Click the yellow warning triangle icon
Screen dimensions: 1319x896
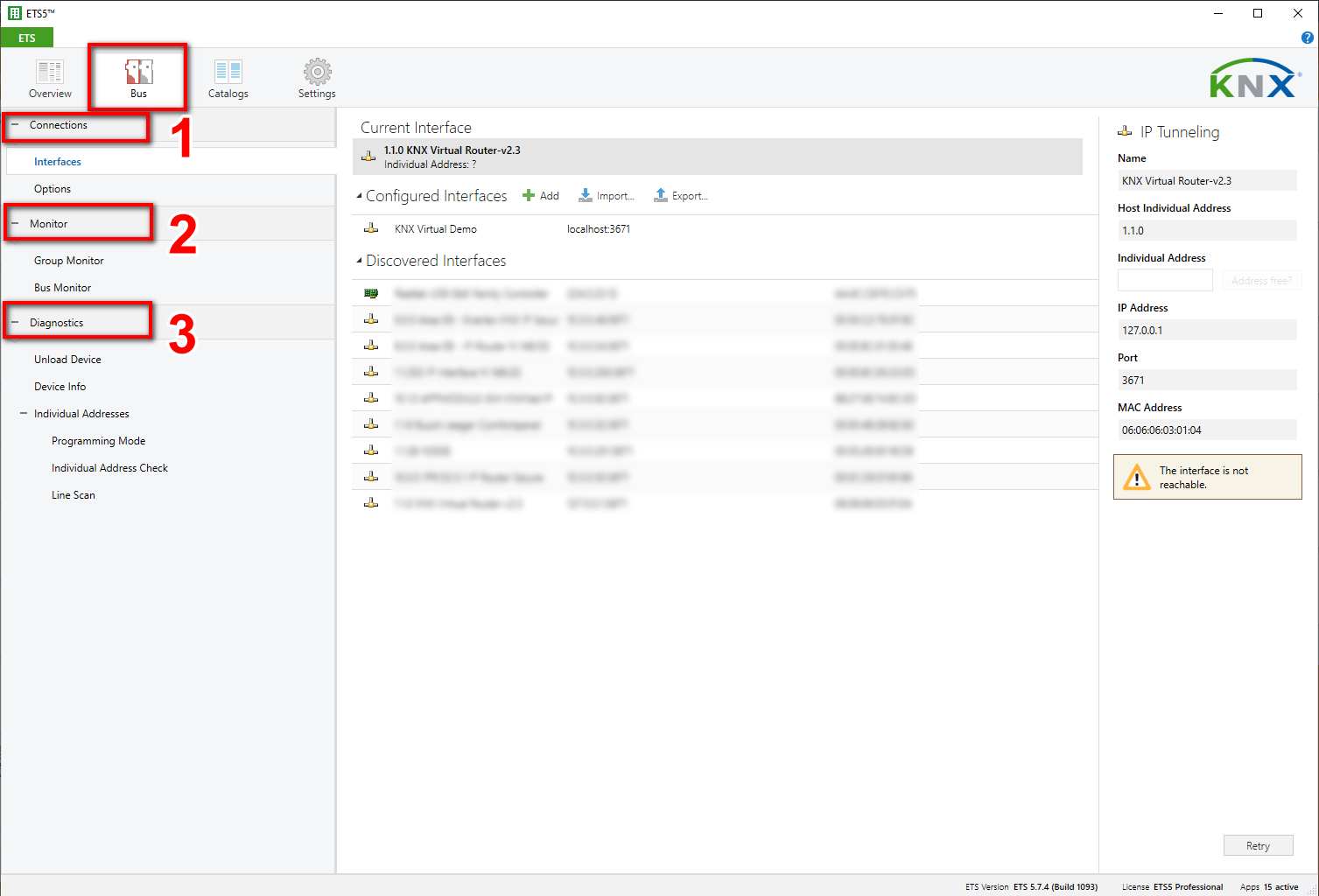(1136, 478)
